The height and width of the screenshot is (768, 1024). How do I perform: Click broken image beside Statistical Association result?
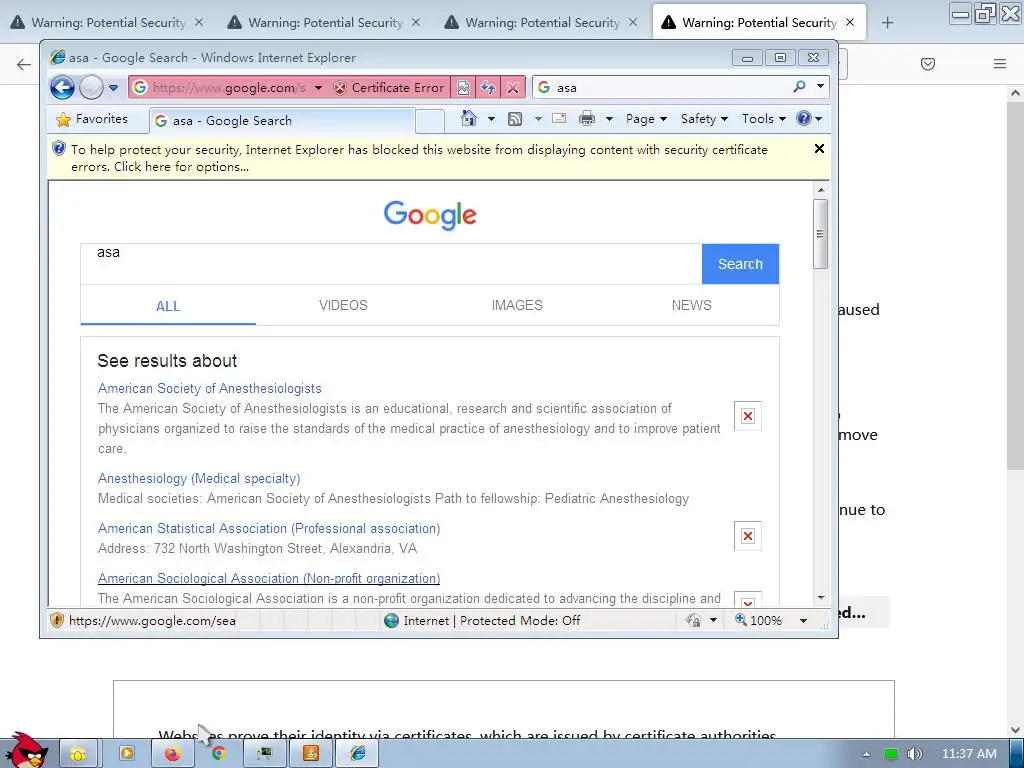[x=748, y=536]
